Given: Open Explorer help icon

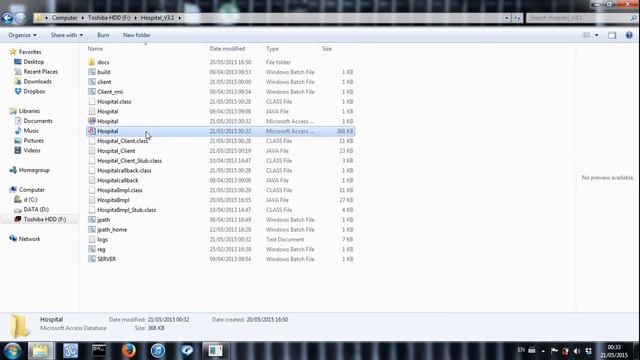Looking at the screenshot, I should 629,35.
